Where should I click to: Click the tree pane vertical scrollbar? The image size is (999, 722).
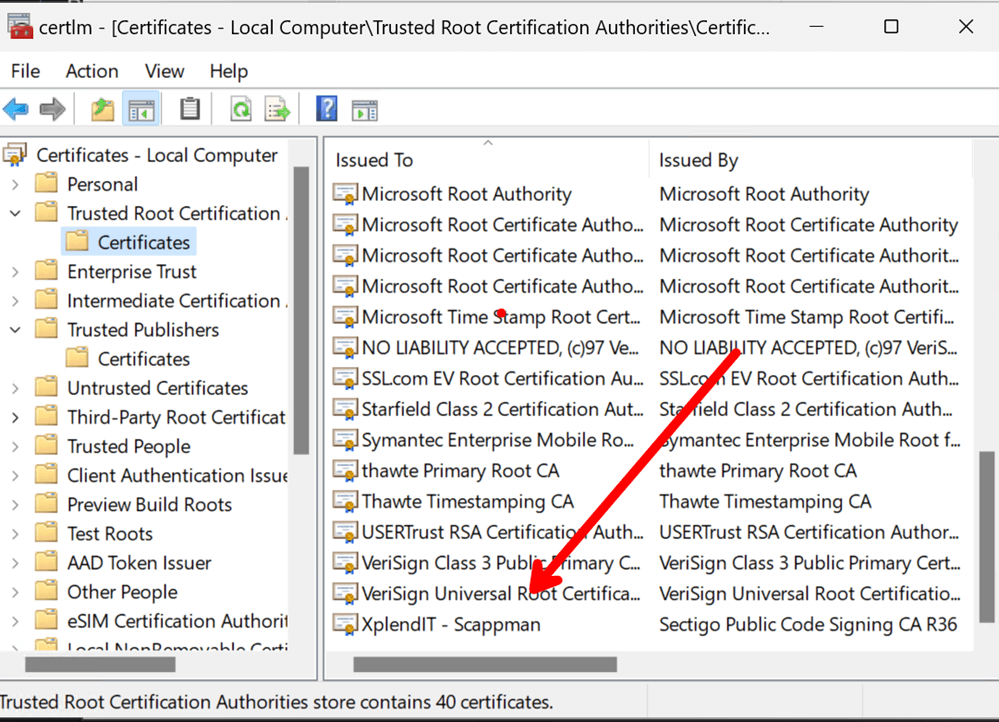point(301,310)
